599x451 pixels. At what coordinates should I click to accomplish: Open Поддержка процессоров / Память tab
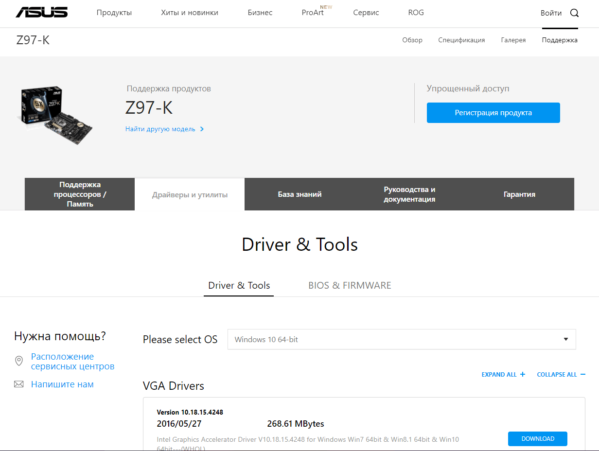pyautogui.click(x=80, y=194)
